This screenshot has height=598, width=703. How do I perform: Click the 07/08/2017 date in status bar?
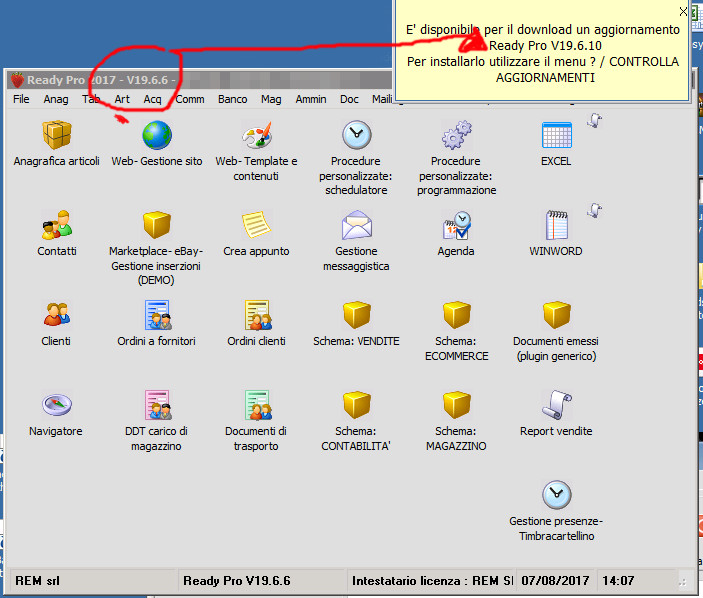click(x=555, y=581)
